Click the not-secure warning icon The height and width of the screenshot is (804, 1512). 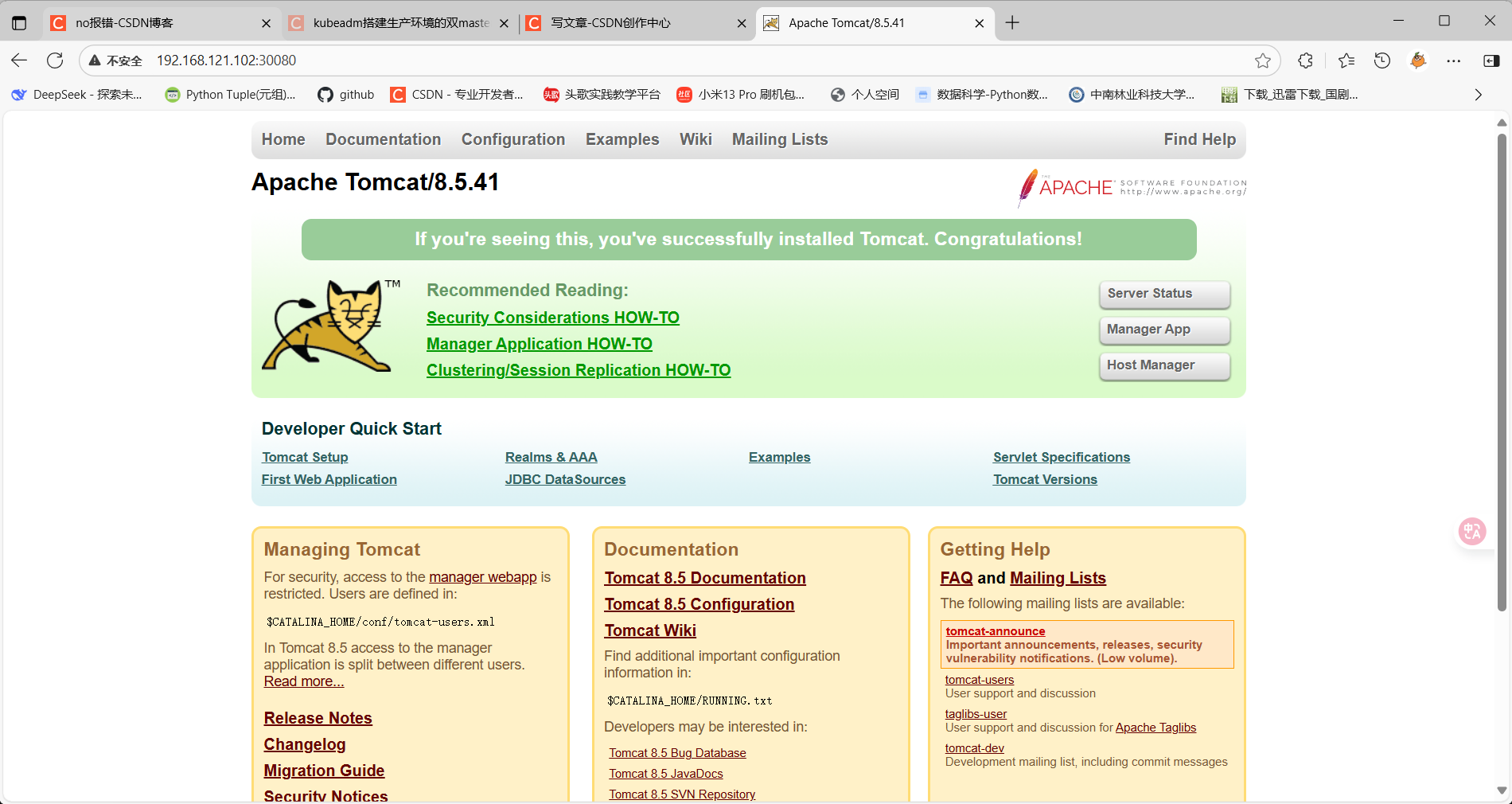click(x=95, y=60)
